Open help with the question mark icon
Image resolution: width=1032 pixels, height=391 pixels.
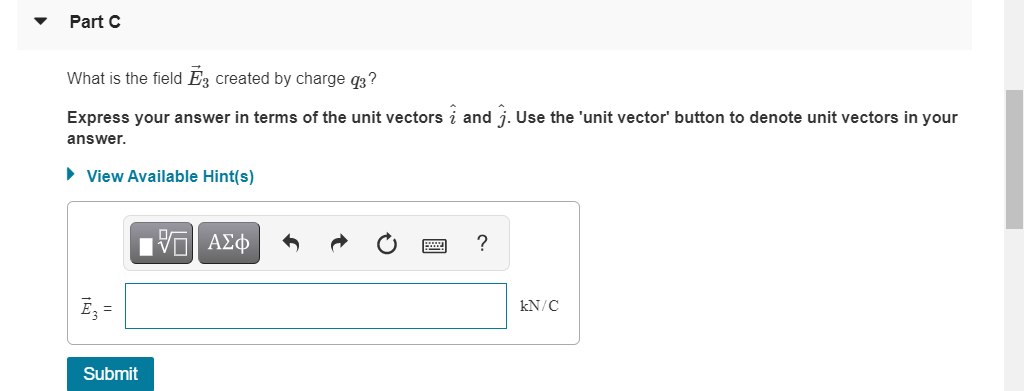pos(482,244)
